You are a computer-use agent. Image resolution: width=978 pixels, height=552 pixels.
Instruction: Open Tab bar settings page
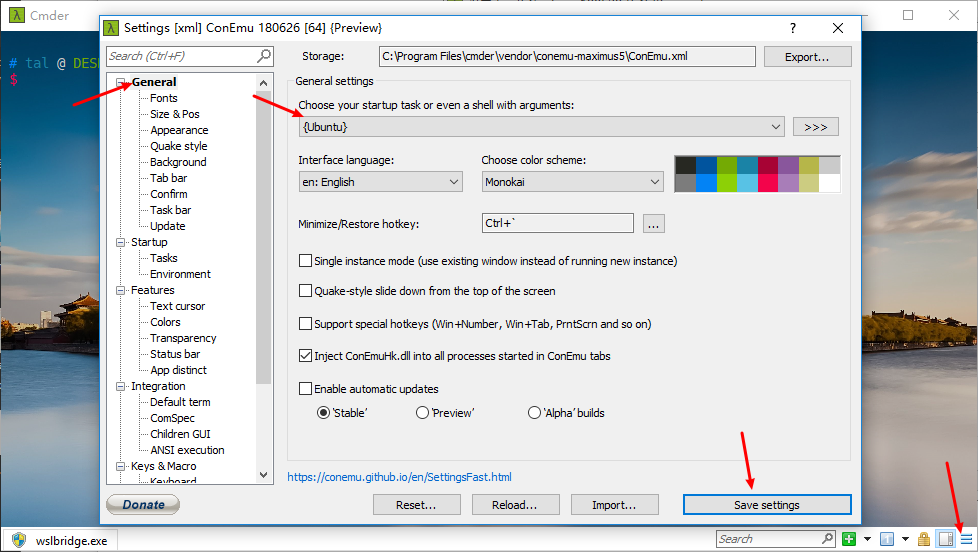tap(168, 178)
